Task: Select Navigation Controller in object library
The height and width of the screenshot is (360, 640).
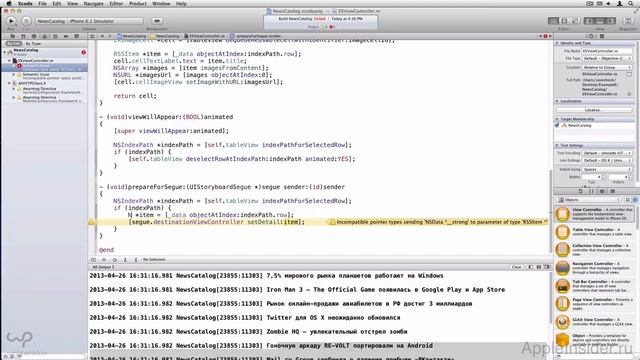Action: [595, 268]
